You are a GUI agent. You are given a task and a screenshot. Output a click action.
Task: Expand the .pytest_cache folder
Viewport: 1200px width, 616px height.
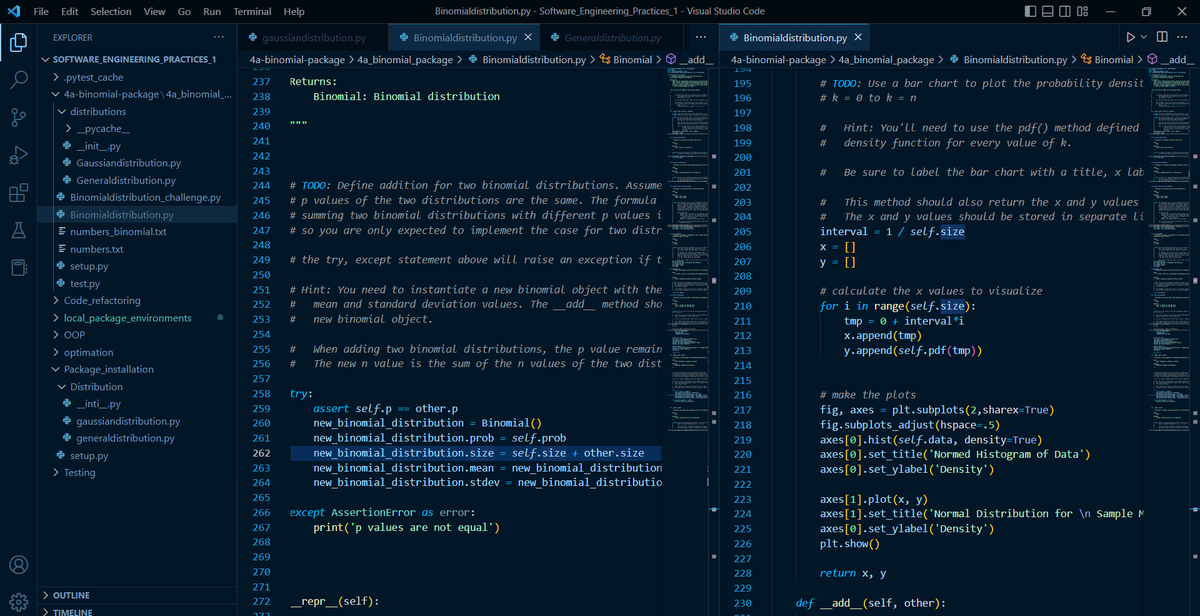(x=138, y=77)
